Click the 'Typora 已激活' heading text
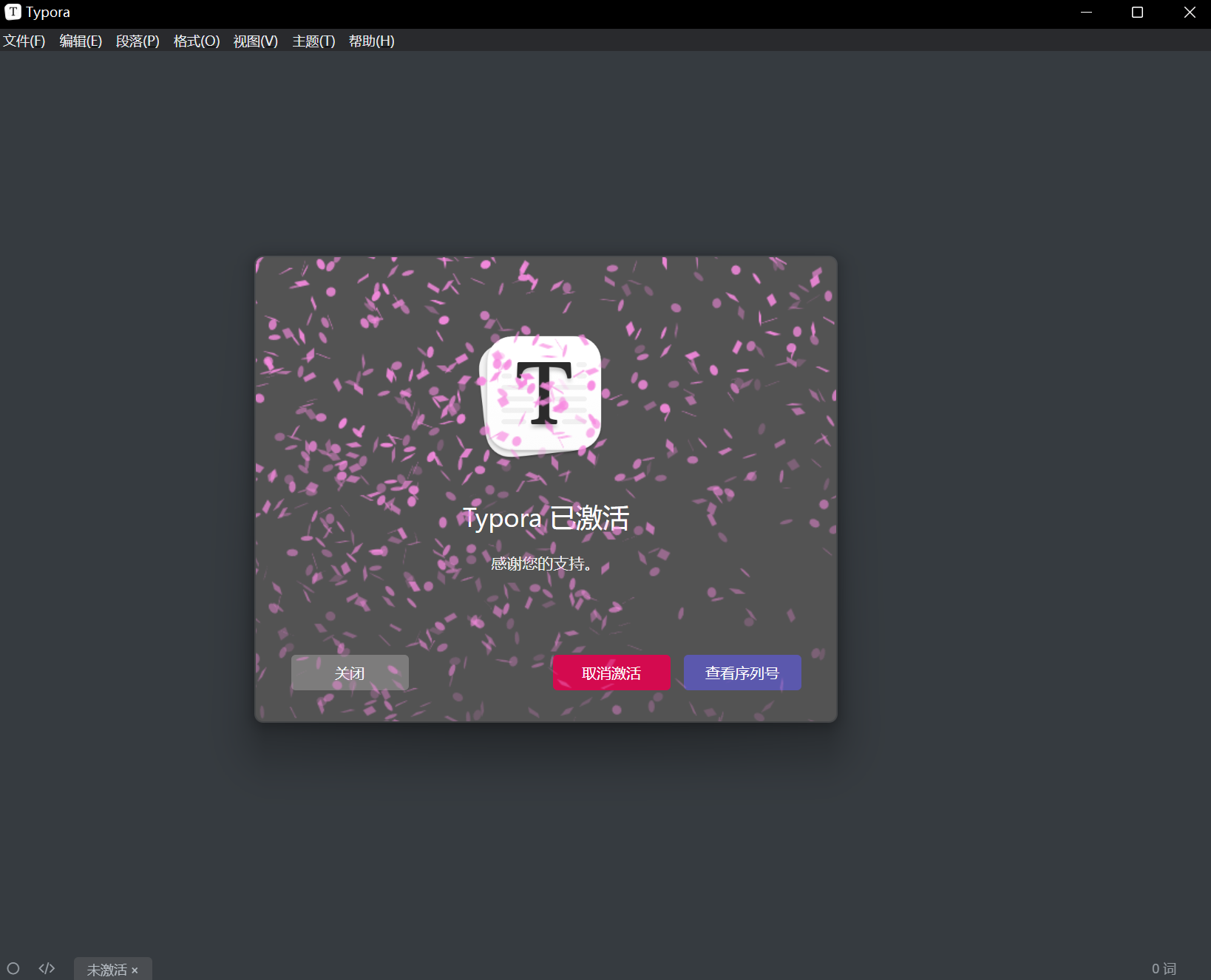 (546, 518)
